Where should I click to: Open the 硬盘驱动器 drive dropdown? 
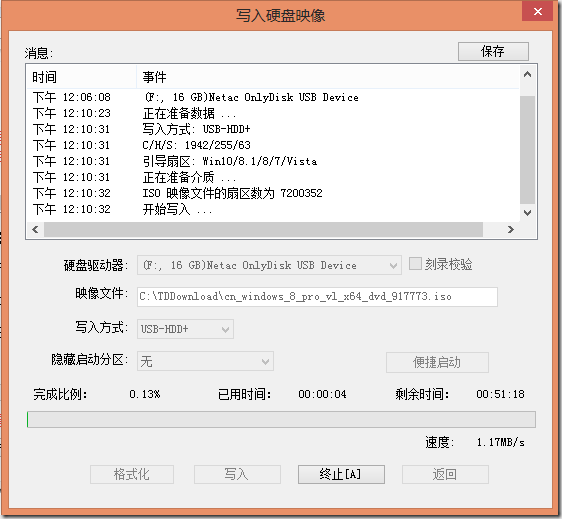pyautogui.click(x=269, y=265)
